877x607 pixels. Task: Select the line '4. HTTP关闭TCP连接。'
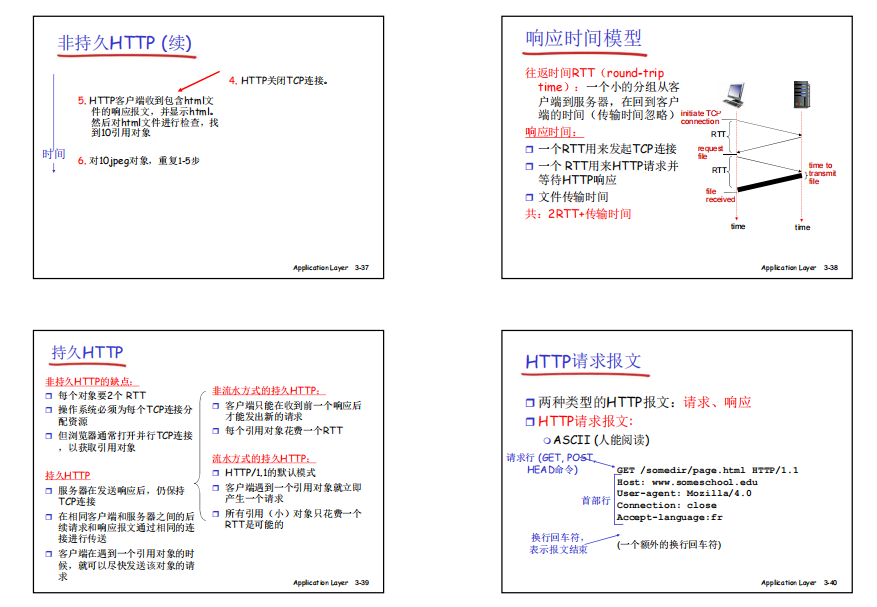click(x=278, y=81)
